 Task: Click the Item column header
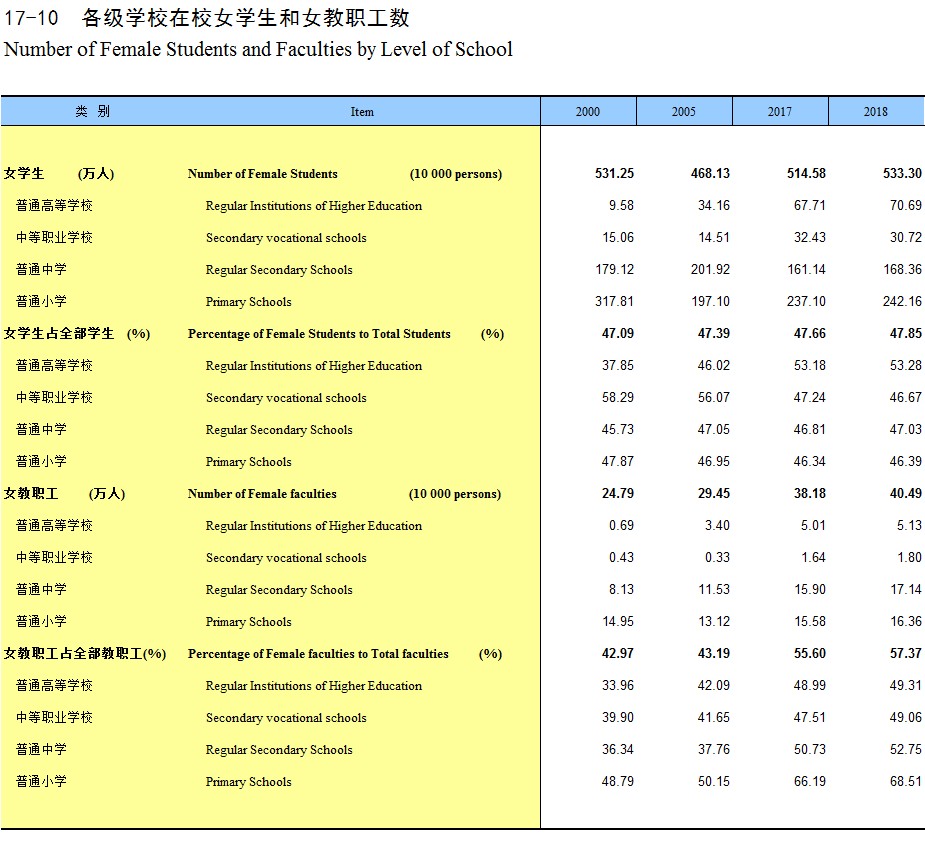362,112
